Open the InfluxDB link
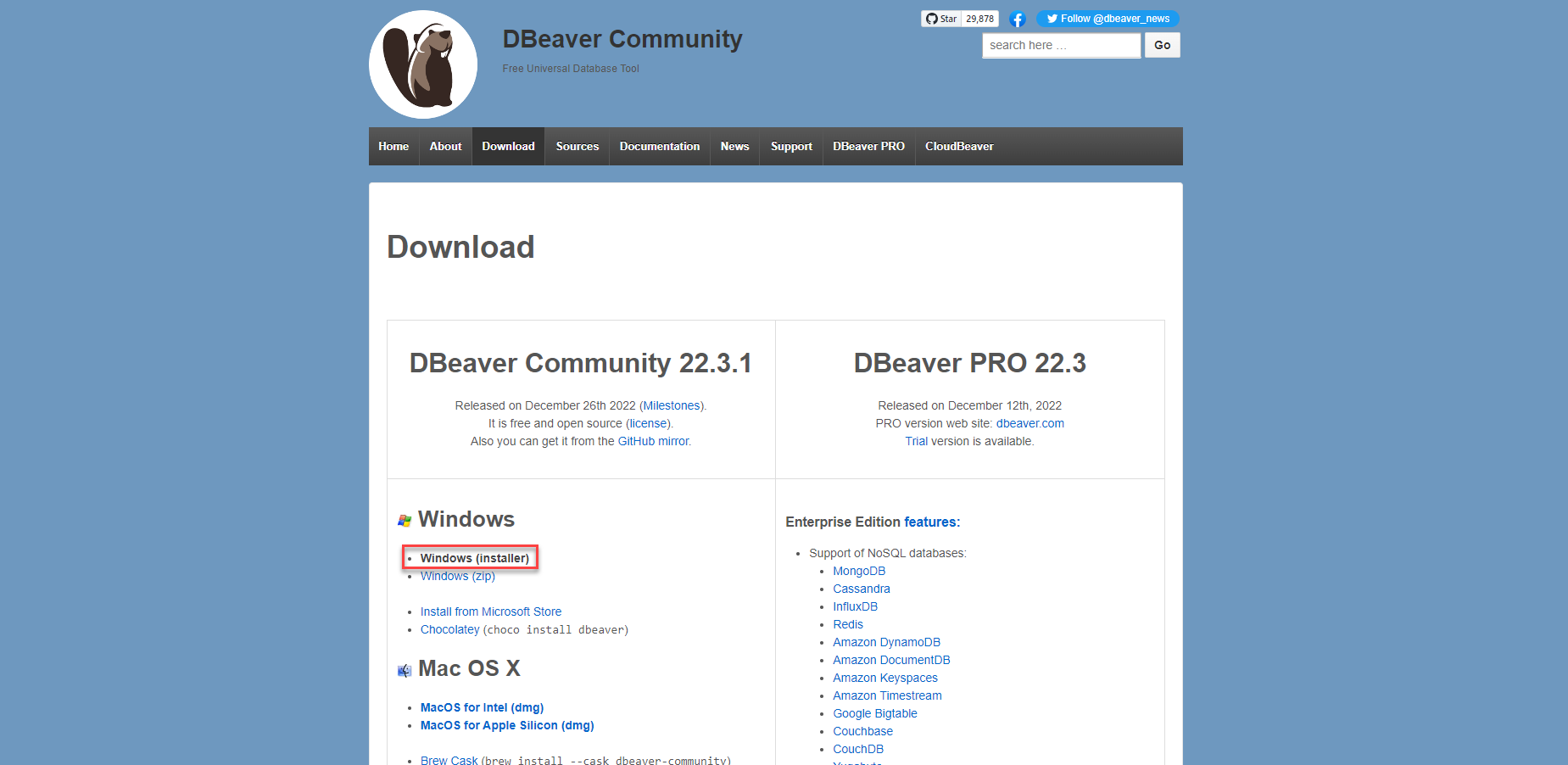1568x765 pixels. tap(855, 606)
